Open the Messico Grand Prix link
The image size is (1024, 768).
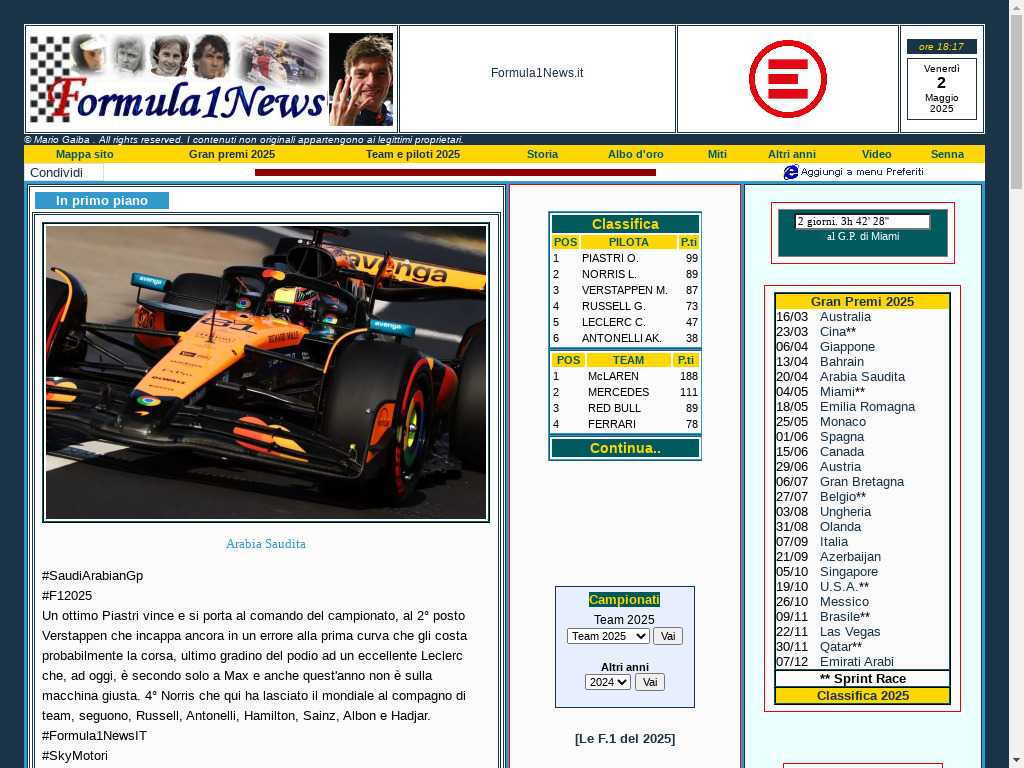click(x=844, y=602)
